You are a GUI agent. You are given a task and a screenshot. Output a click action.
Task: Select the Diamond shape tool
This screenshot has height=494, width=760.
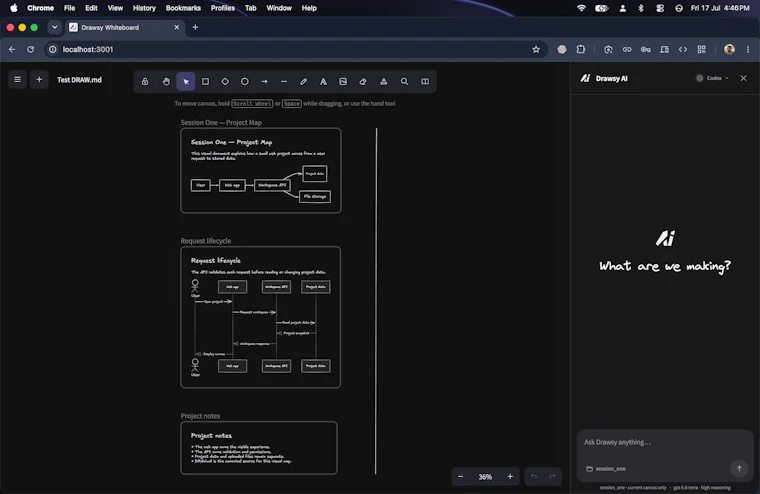[225, 81]
